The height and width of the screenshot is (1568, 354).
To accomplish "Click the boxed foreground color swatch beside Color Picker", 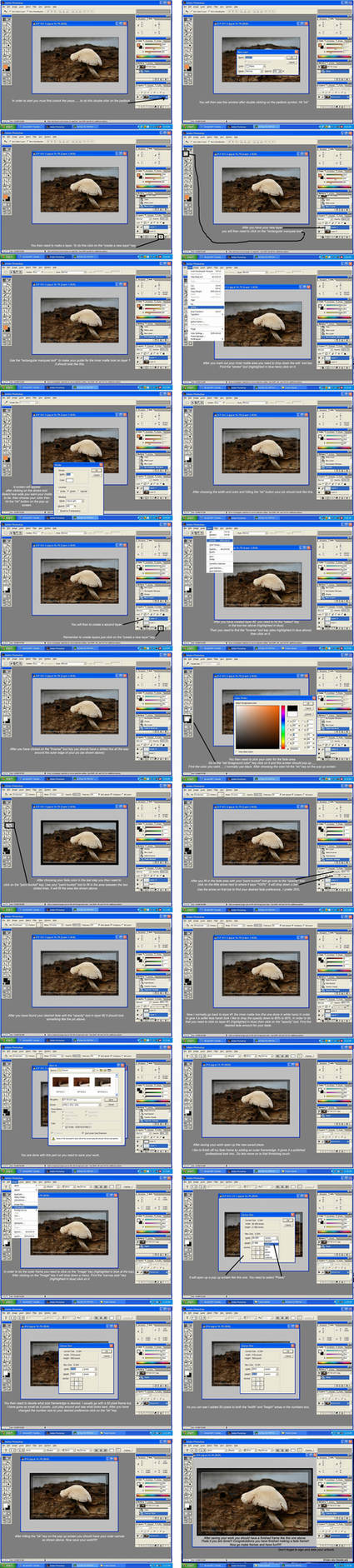I will pos(187,719).
